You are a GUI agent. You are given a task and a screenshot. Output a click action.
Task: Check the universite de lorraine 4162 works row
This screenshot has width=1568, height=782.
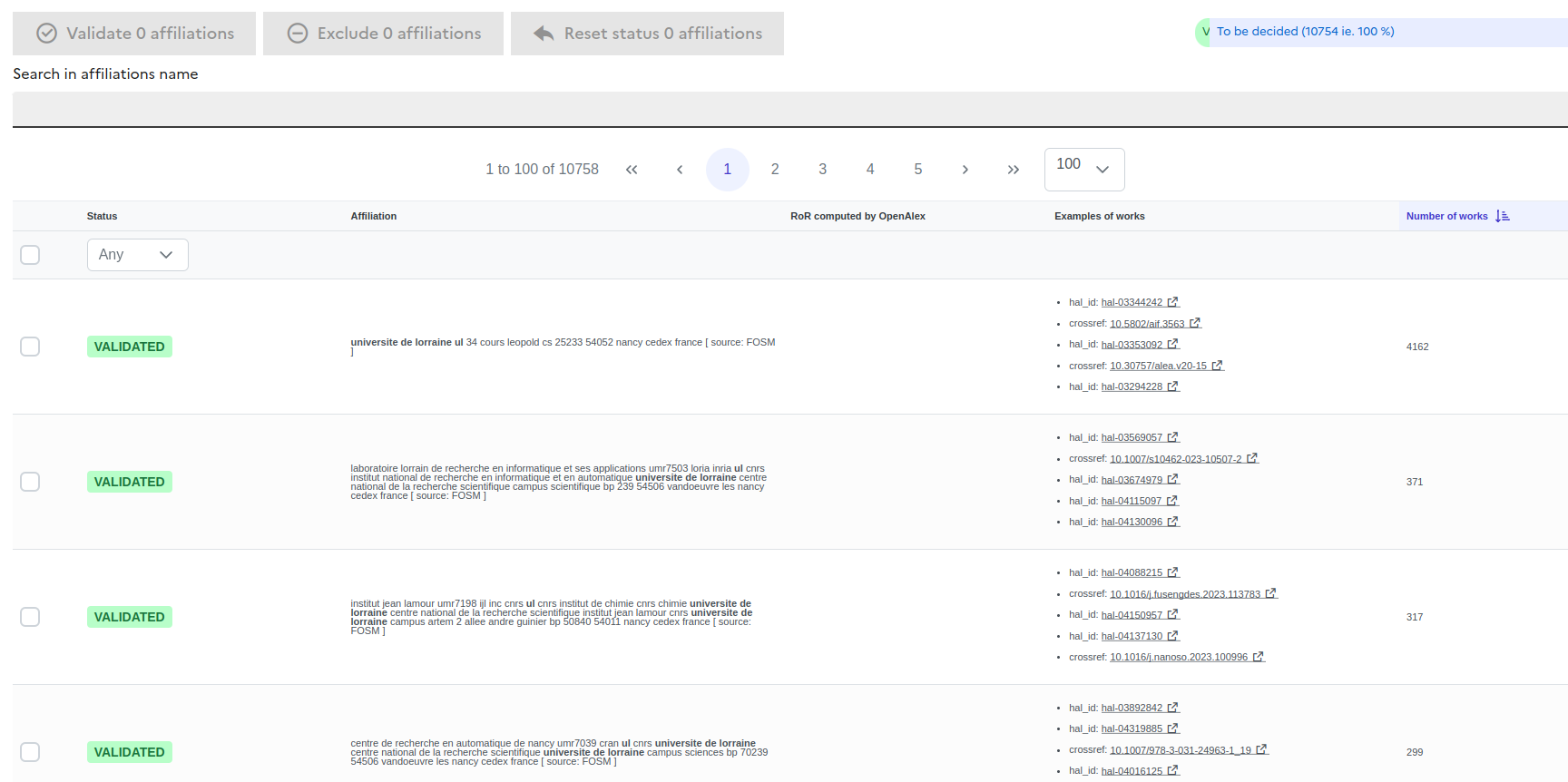pos(30,347)
